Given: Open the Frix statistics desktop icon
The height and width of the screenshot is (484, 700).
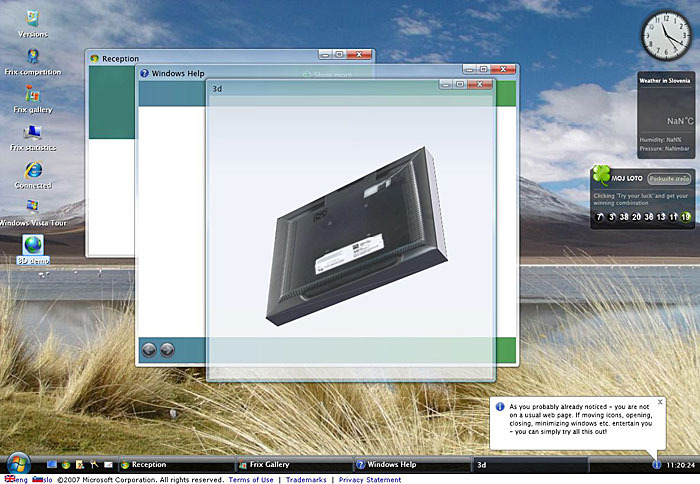Looking at the screenshot, I should [33, 138].
